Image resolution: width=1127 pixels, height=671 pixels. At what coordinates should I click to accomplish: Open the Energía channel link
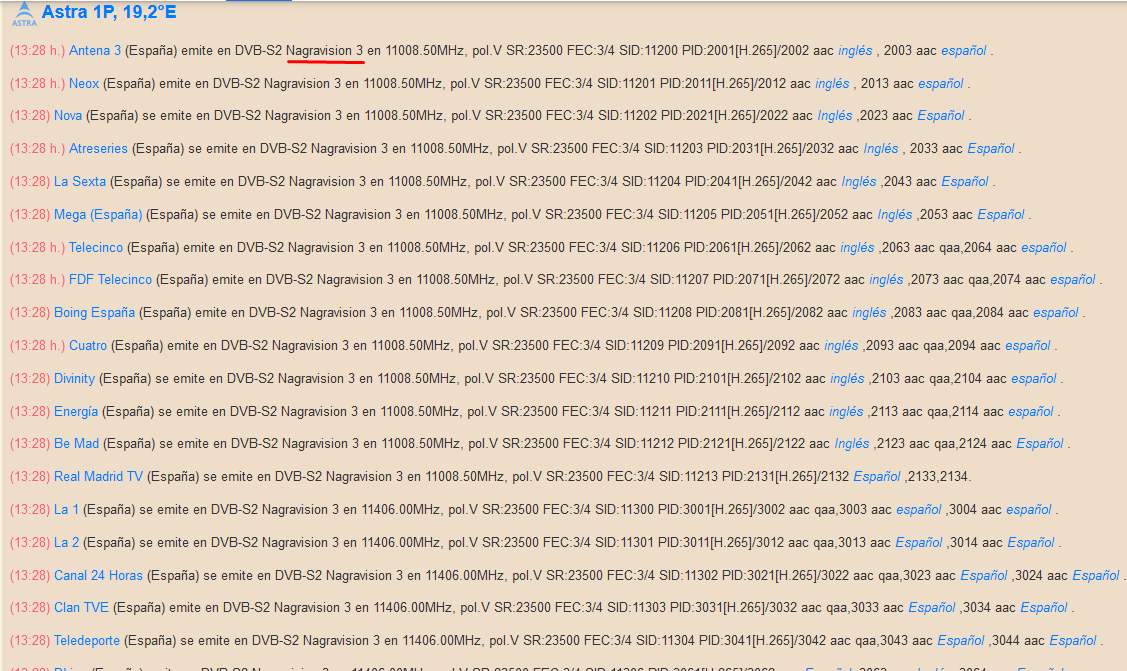point(75,412)
